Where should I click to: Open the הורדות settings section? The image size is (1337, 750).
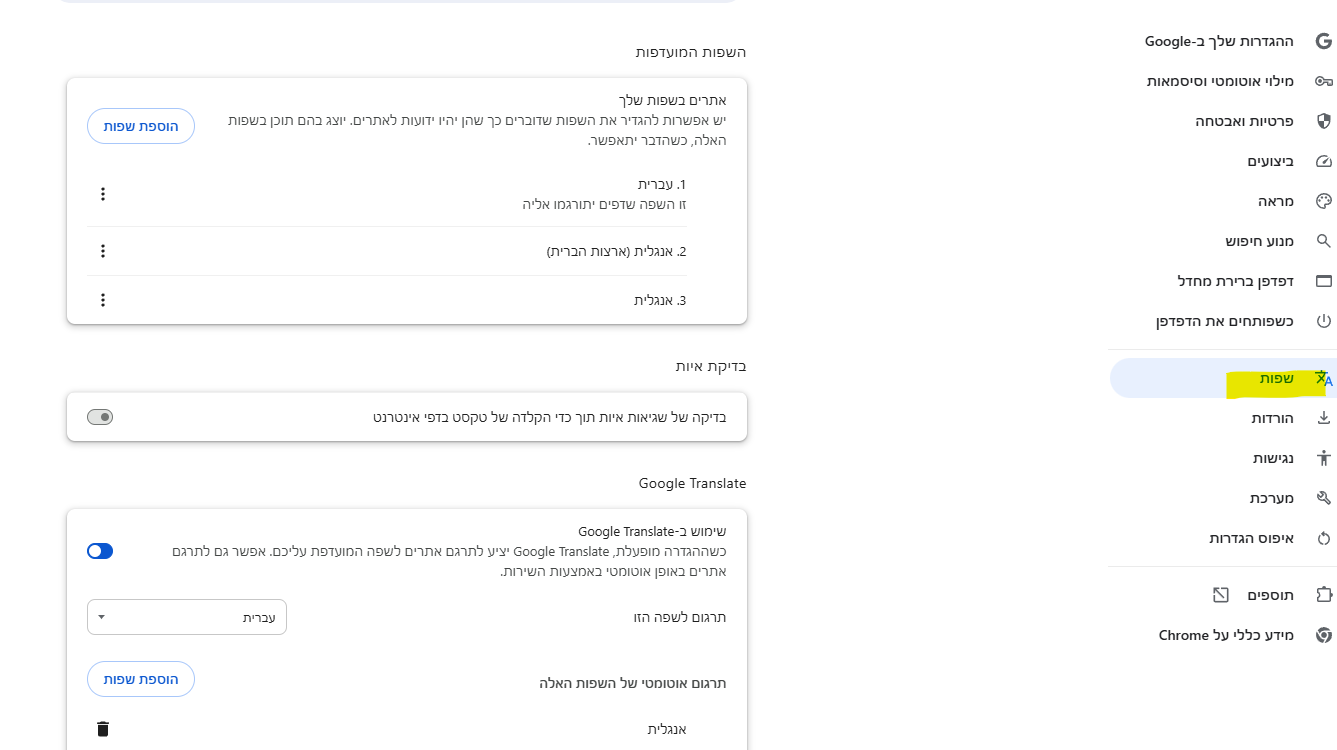pos(1272,418)
